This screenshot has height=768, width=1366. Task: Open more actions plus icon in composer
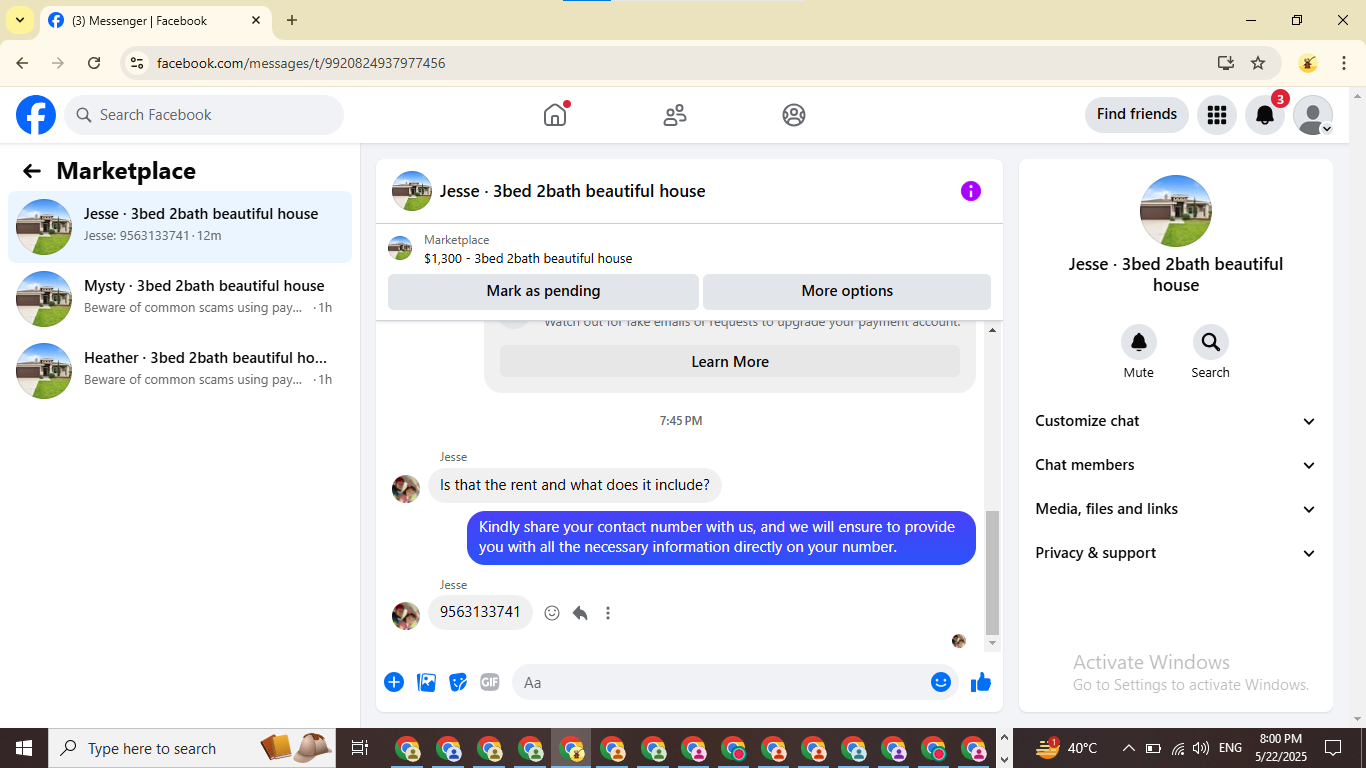click(x=394, y=682)
